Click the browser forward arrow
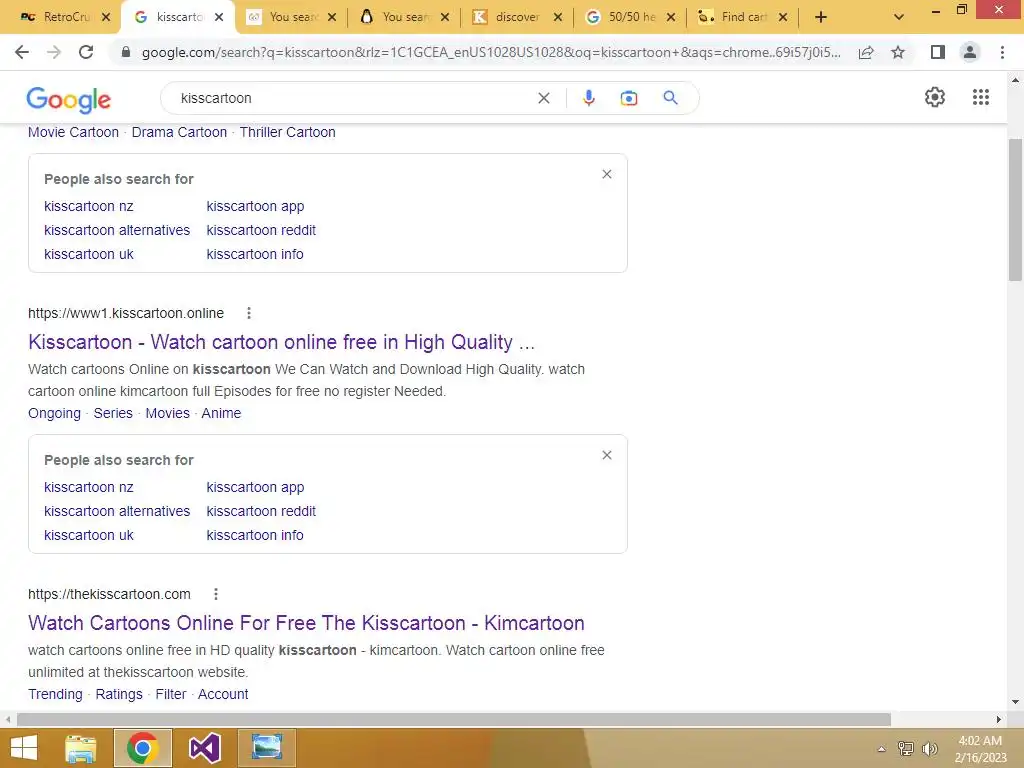Viewport: 1024px width, 768px height. coord(54,52)
